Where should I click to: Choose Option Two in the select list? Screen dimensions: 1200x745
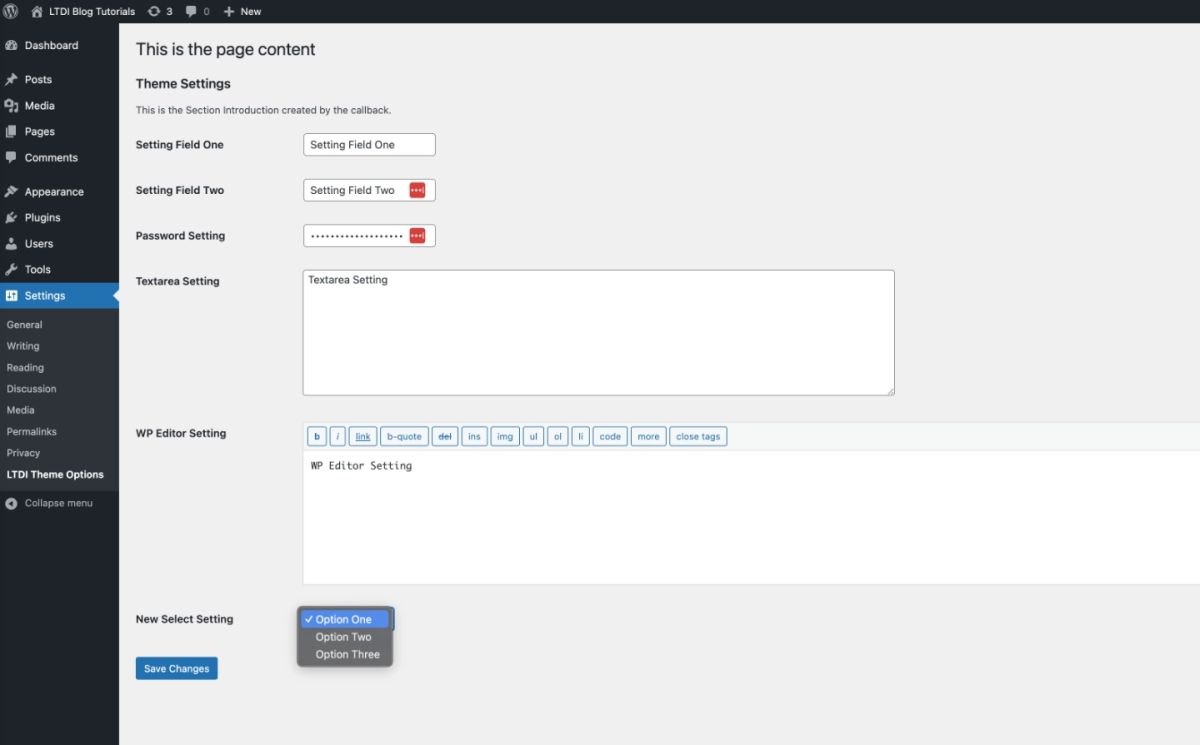tap(344, 637)
